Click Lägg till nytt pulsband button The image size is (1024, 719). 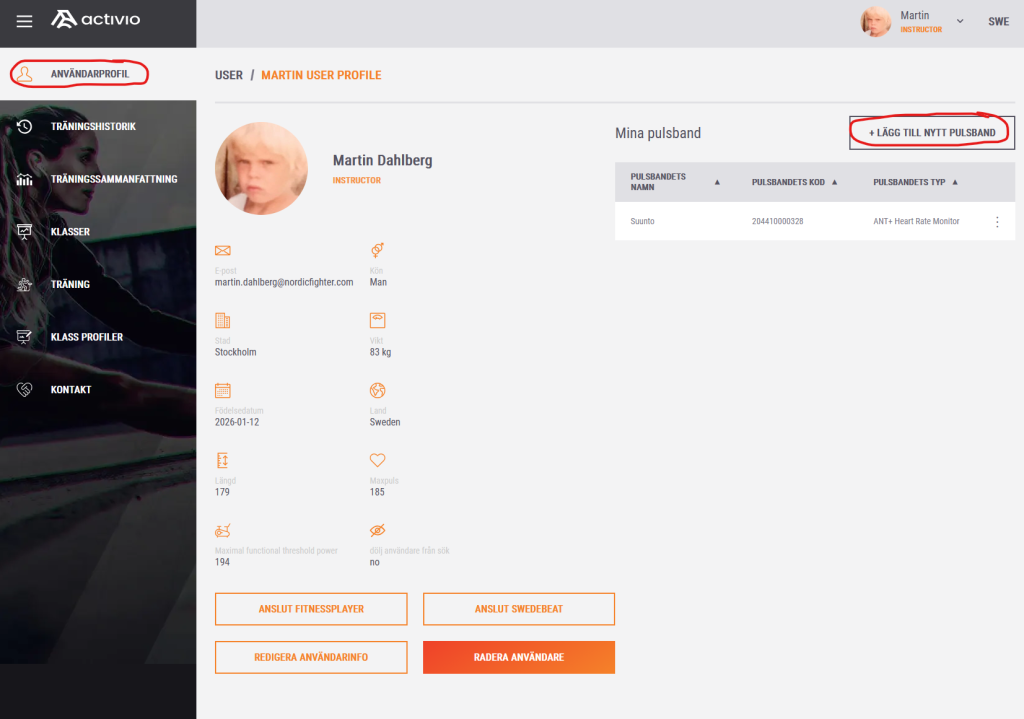pyautogui.click(x=932, y=133)
